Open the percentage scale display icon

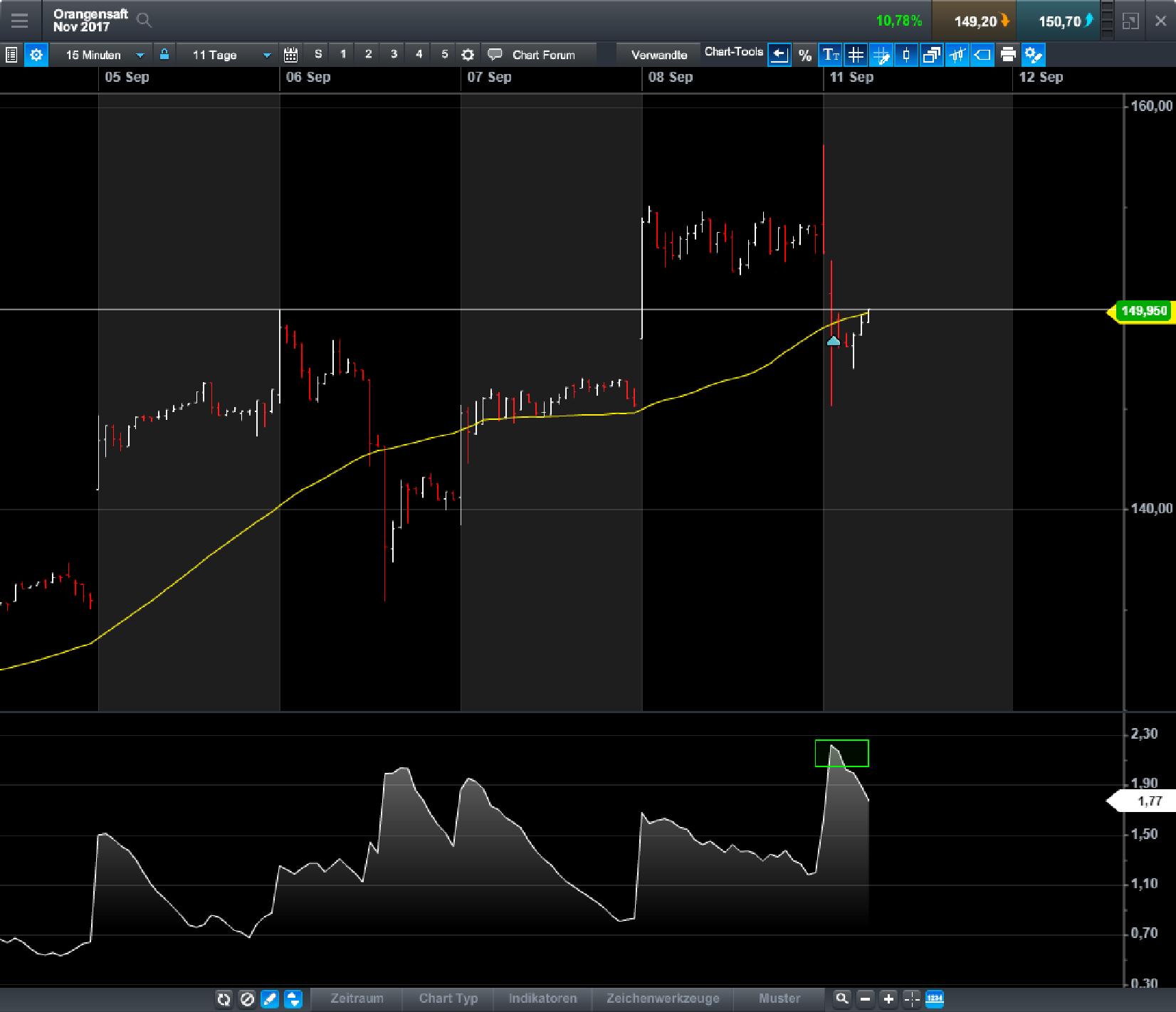(x=805, y=55)
